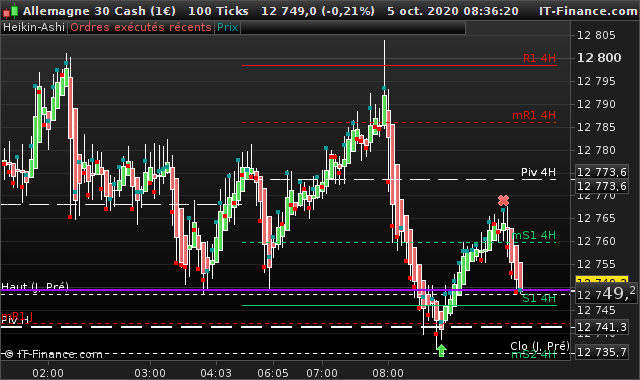Click the price readout 12 749,0 (-0,21%)
The image size is (640, 380).
pyautogui.click(x=318, y=11)
